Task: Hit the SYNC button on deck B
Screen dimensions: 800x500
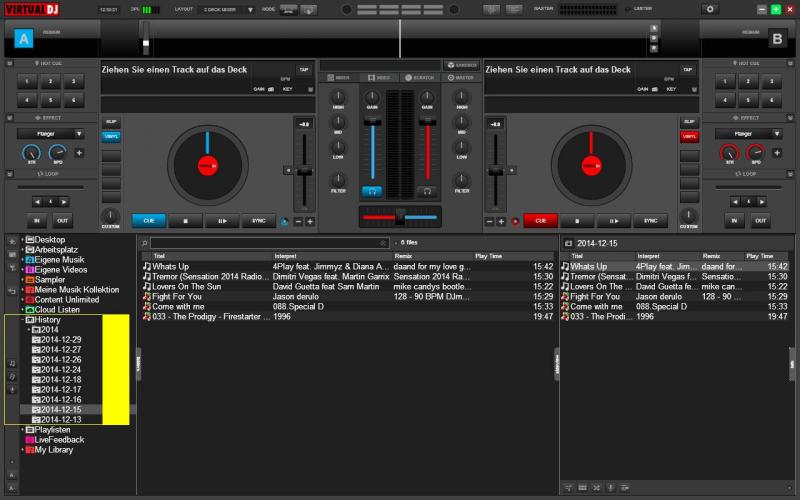Action: [x=650, y=221]
